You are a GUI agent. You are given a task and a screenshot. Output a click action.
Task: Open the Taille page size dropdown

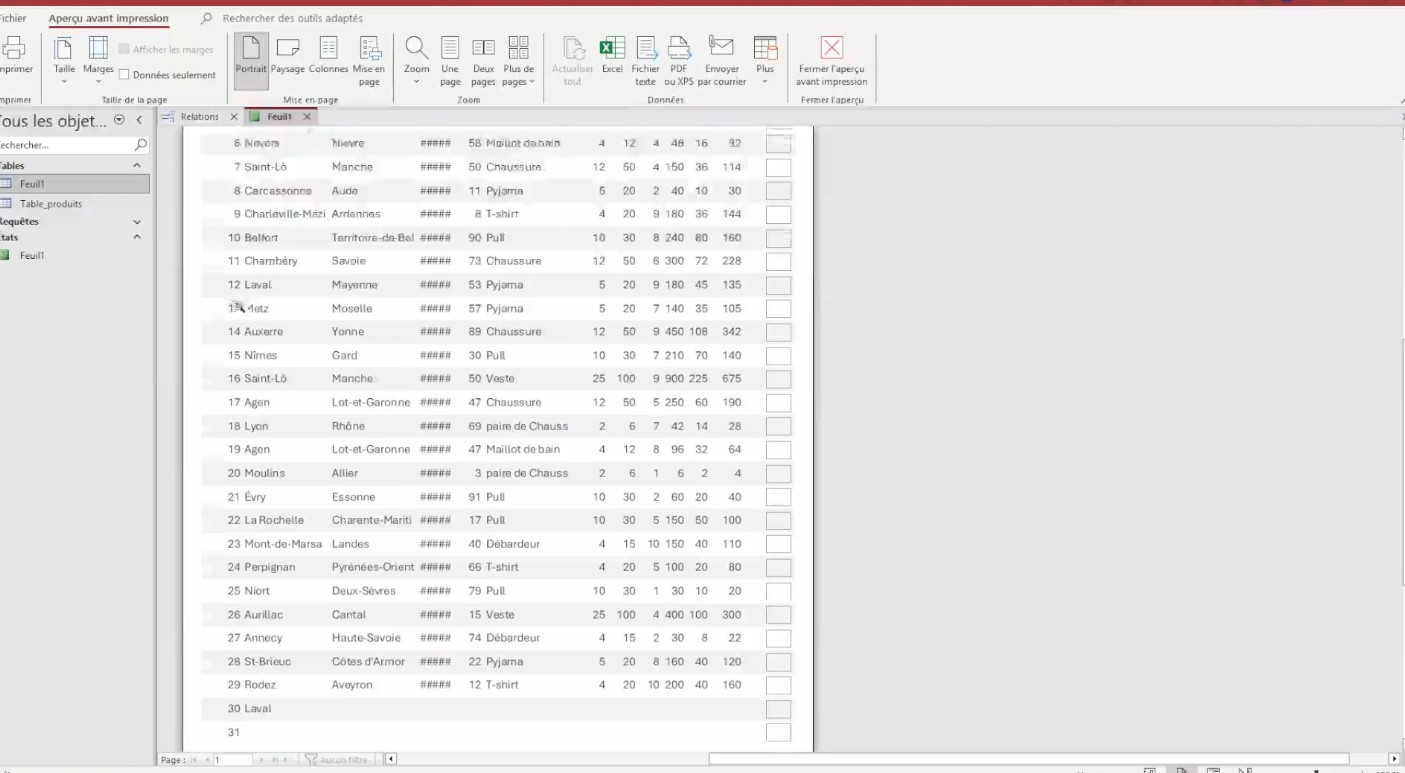pos(64,61)
